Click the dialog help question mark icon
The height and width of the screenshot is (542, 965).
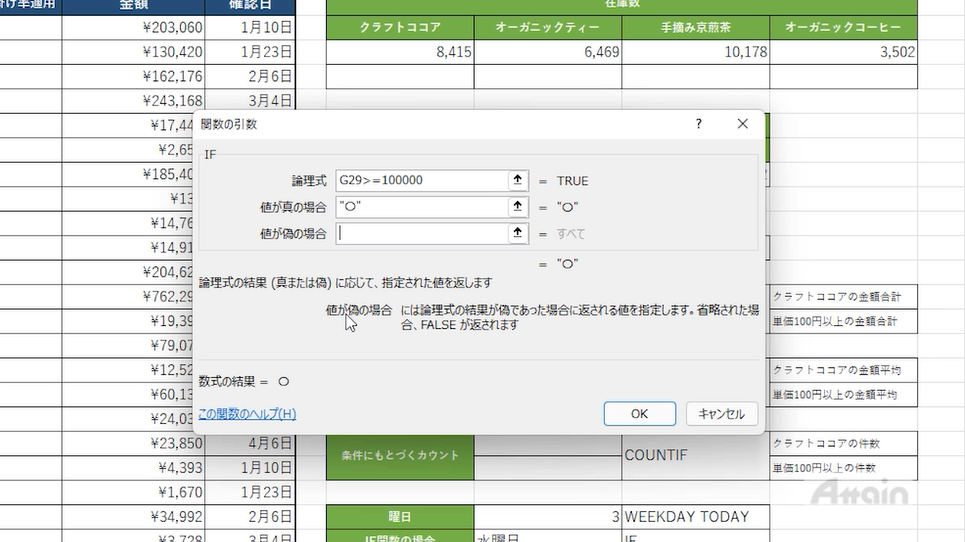[698, 124]
